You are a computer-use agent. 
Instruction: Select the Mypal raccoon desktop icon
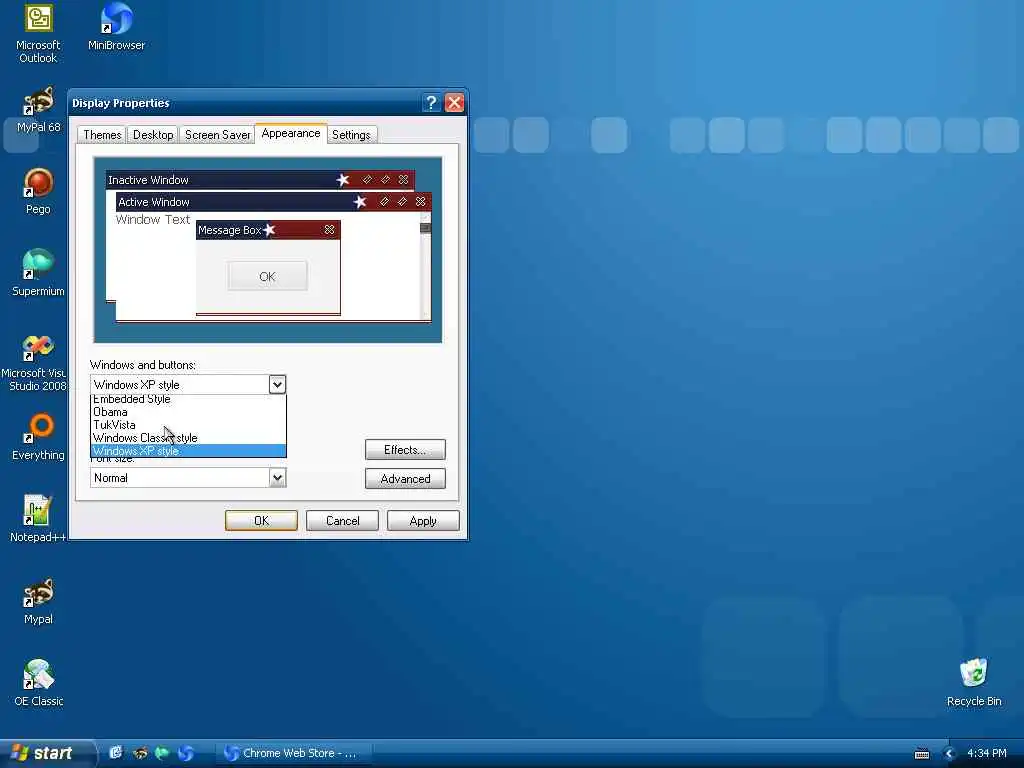tap(38, 601)
